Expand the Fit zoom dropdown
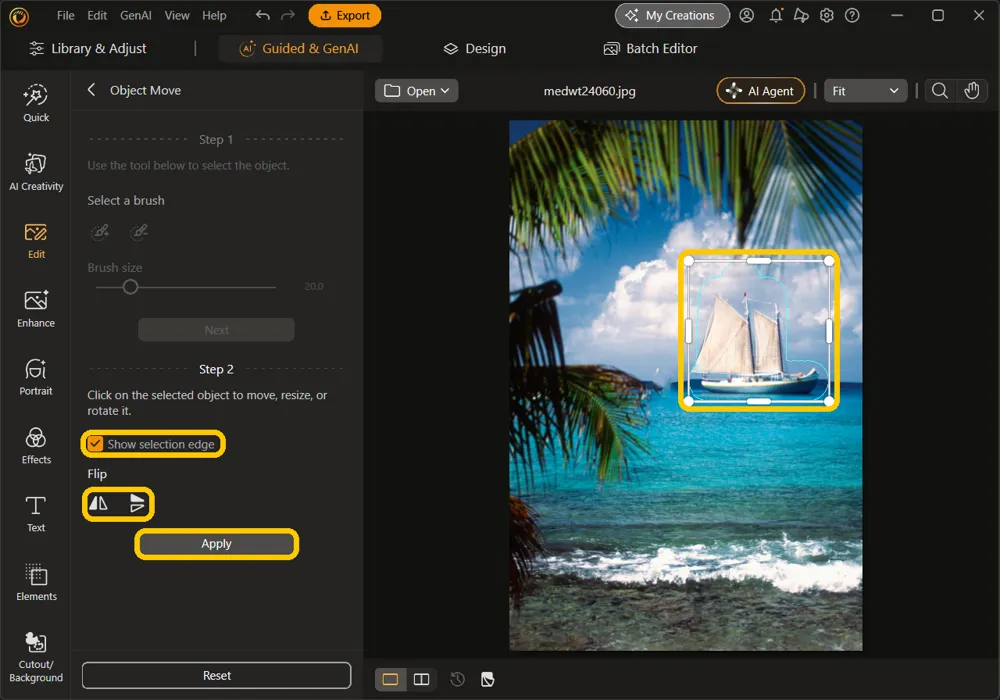 [x=865, y=91]
